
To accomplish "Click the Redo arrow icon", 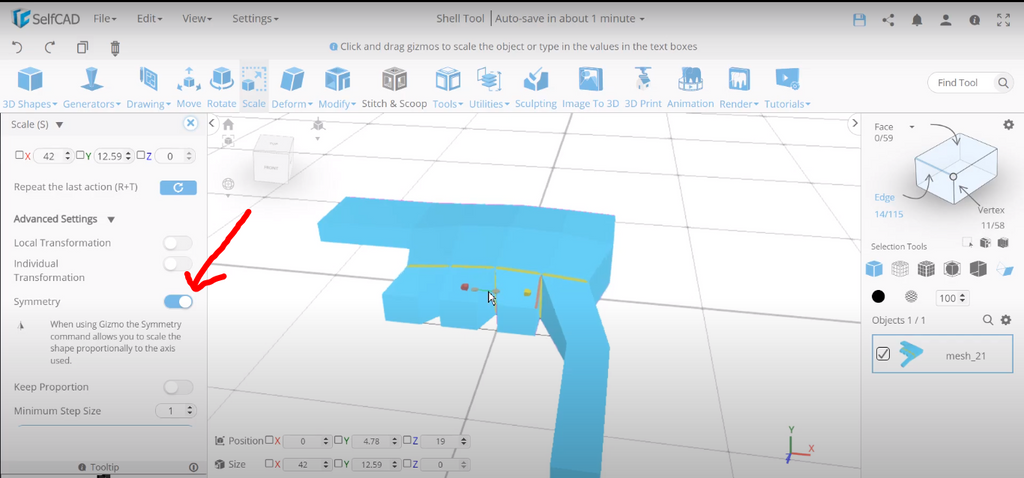I will (x=50, y=47).
